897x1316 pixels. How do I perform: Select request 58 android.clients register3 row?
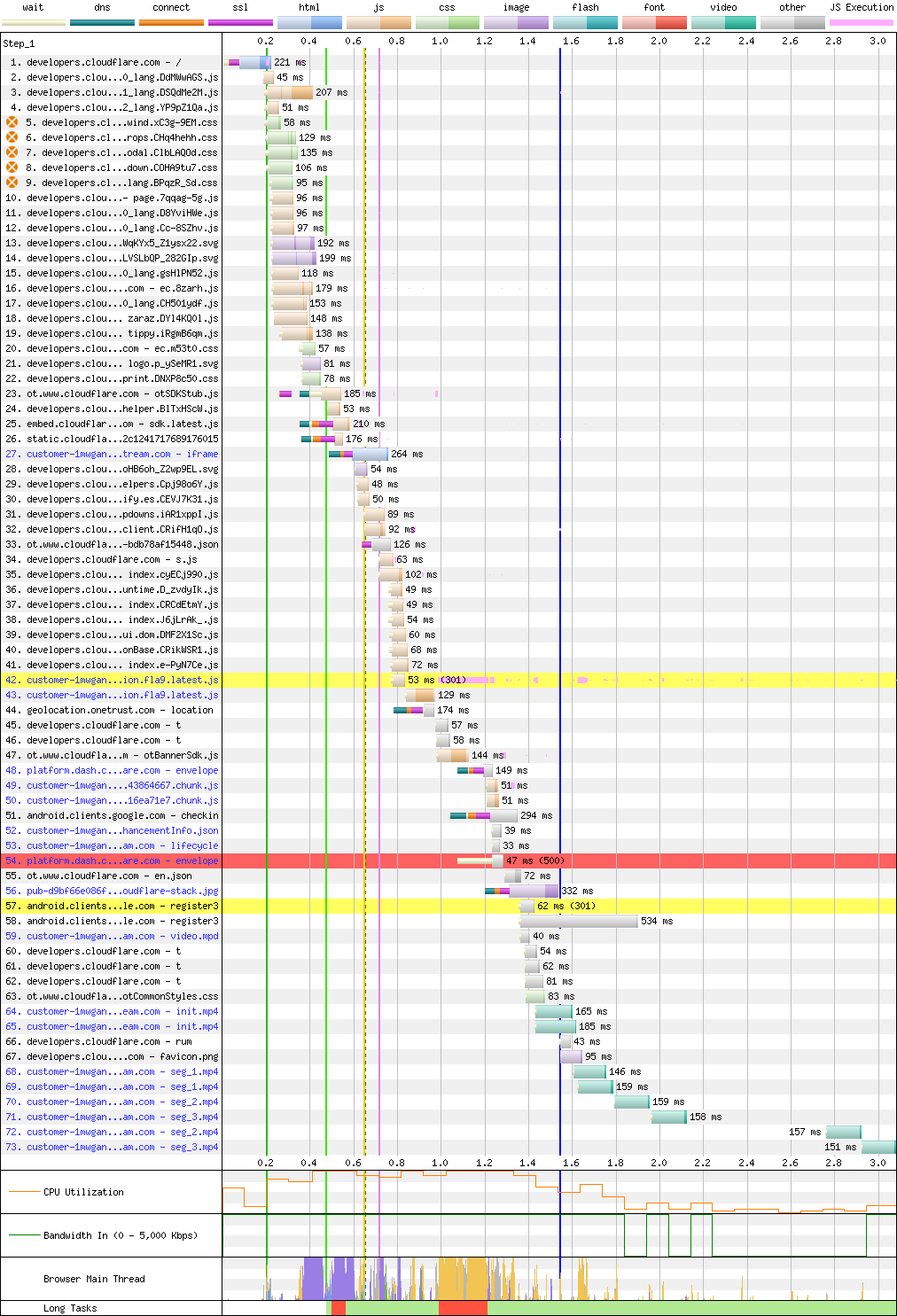(x=112, y=921)
